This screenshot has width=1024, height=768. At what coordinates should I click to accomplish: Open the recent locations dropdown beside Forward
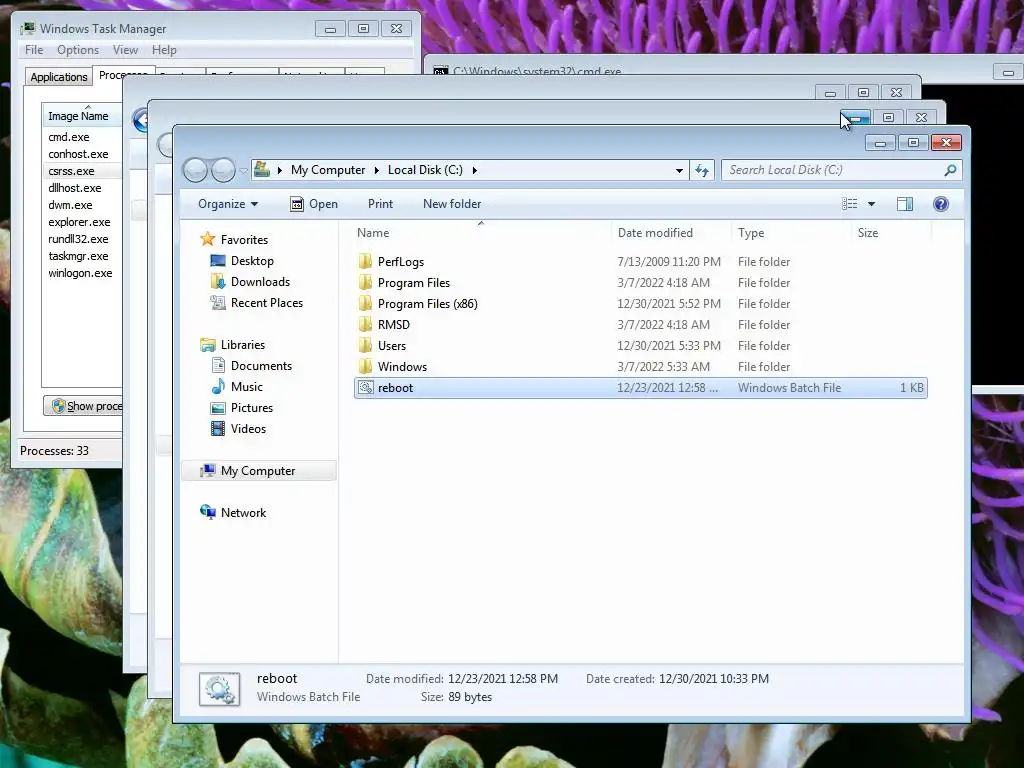(x=243, y=170)
